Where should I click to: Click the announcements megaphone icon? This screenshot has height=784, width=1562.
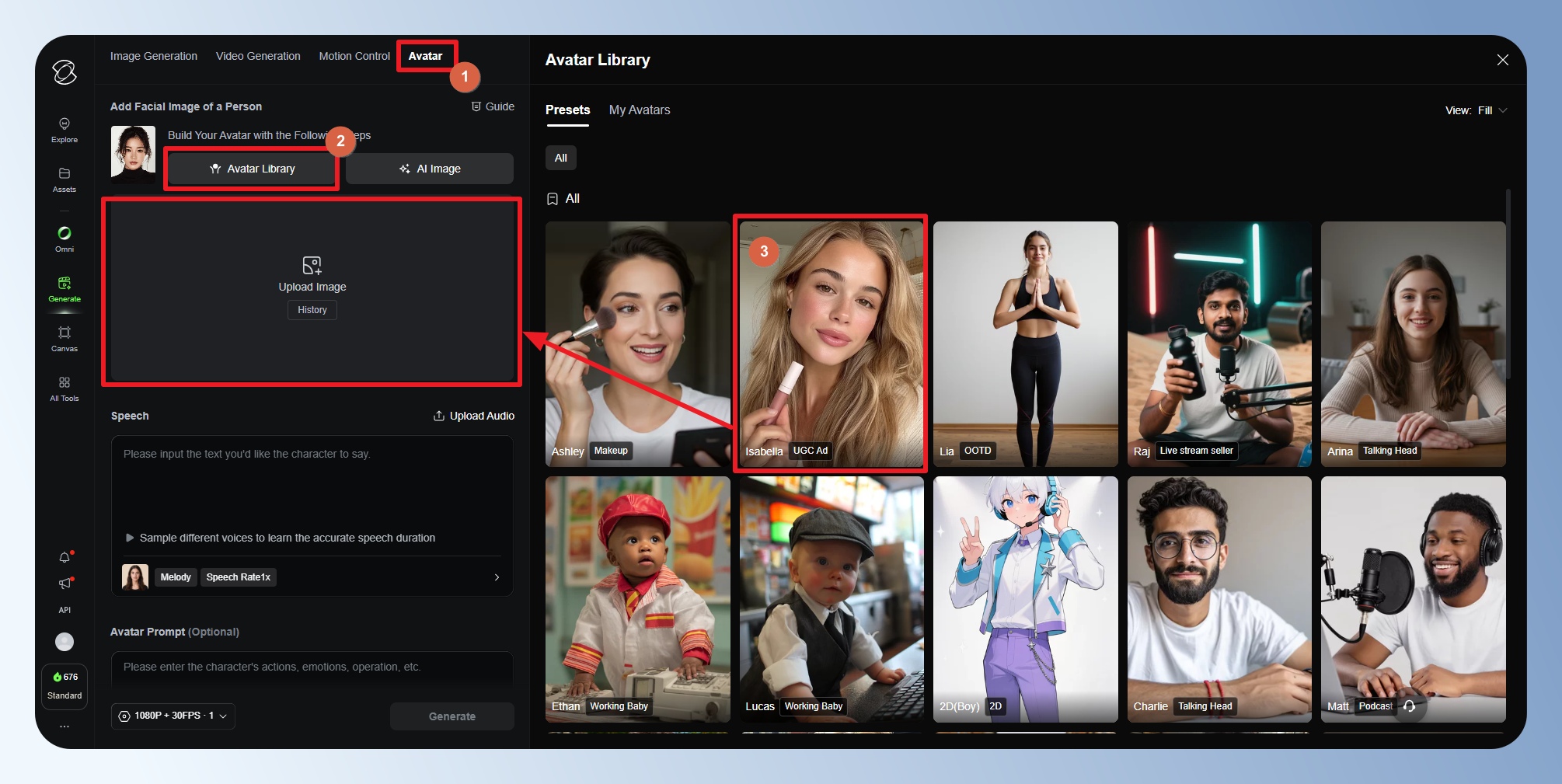pyautogui.click(x=65, y=583)
